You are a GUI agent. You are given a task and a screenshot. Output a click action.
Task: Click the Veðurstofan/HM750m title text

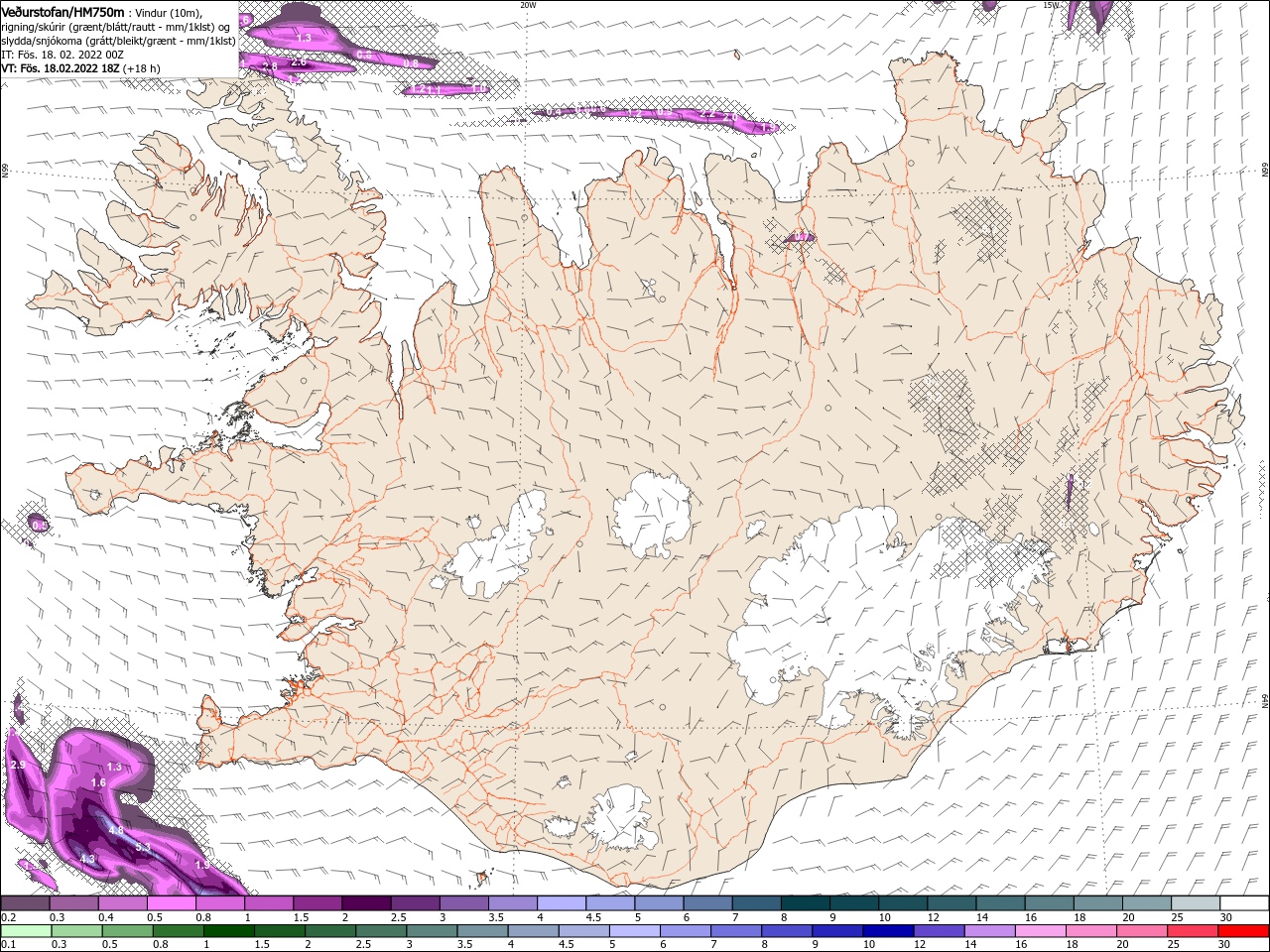(x=64, y=12)
